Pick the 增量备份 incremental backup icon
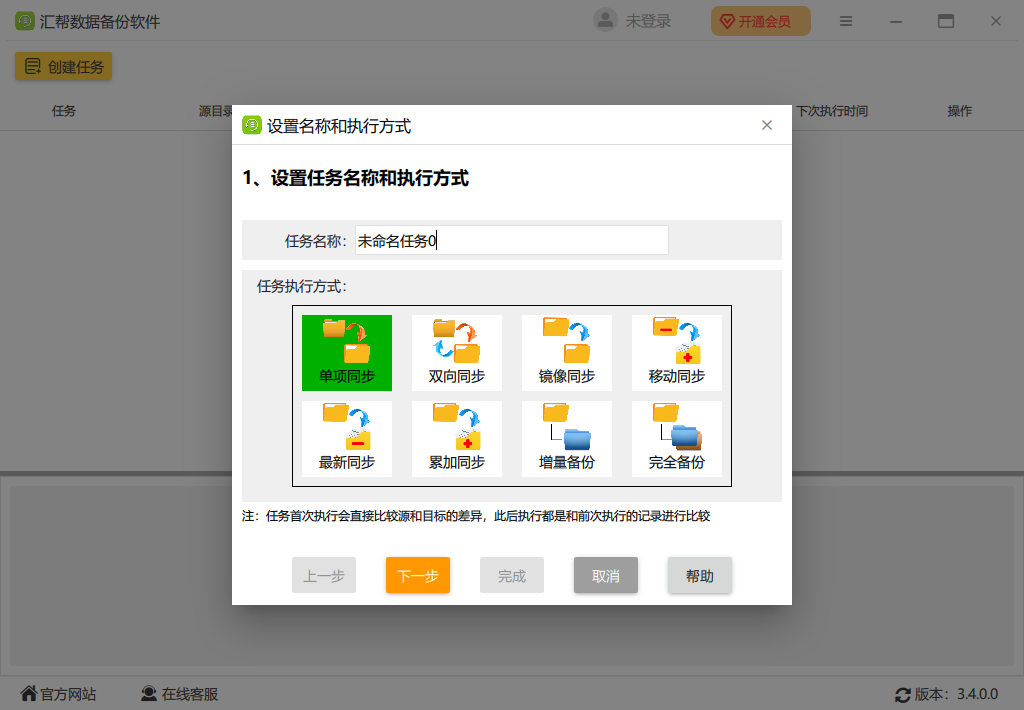Image resolution: width=1024 pixels, height=710 pixels. [566, 437]
